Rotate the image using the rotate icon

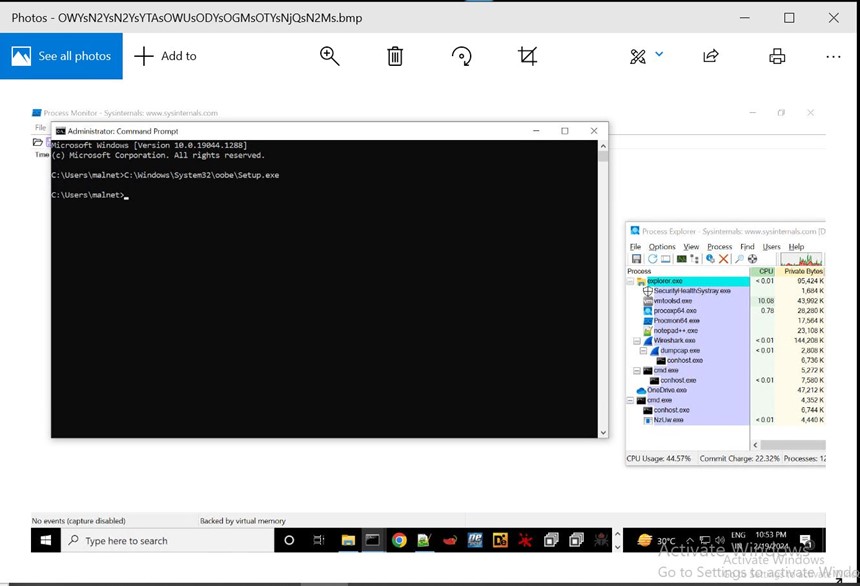tap(461, 56)
